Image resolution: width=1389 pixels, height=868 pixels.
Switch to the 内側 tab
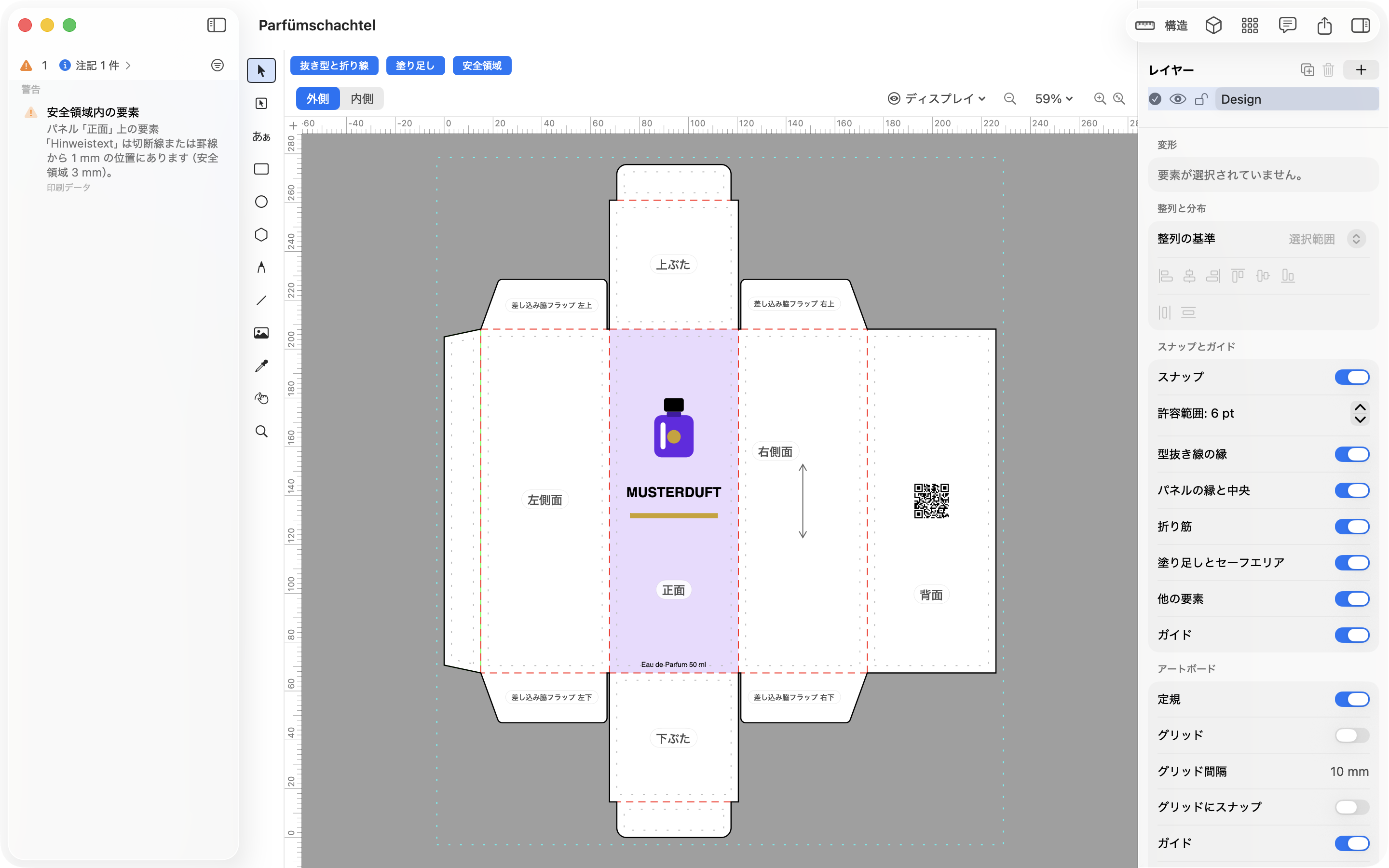click(x=362, y=99)
